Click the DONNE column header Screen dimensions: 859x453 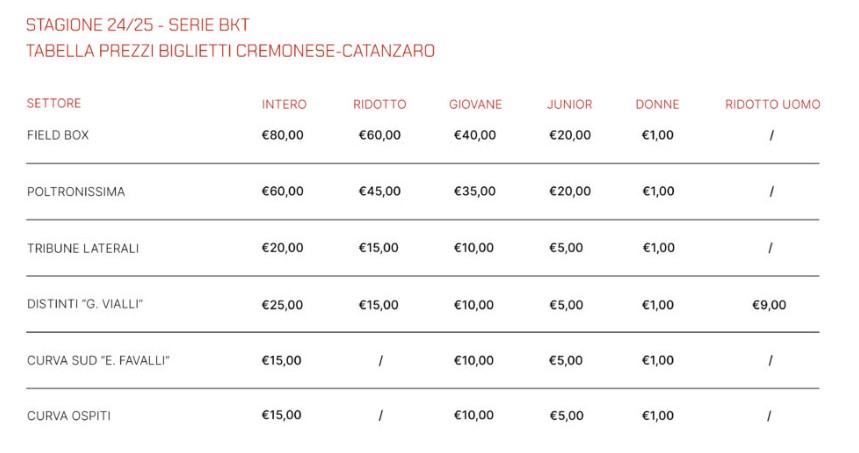[657, 104]
